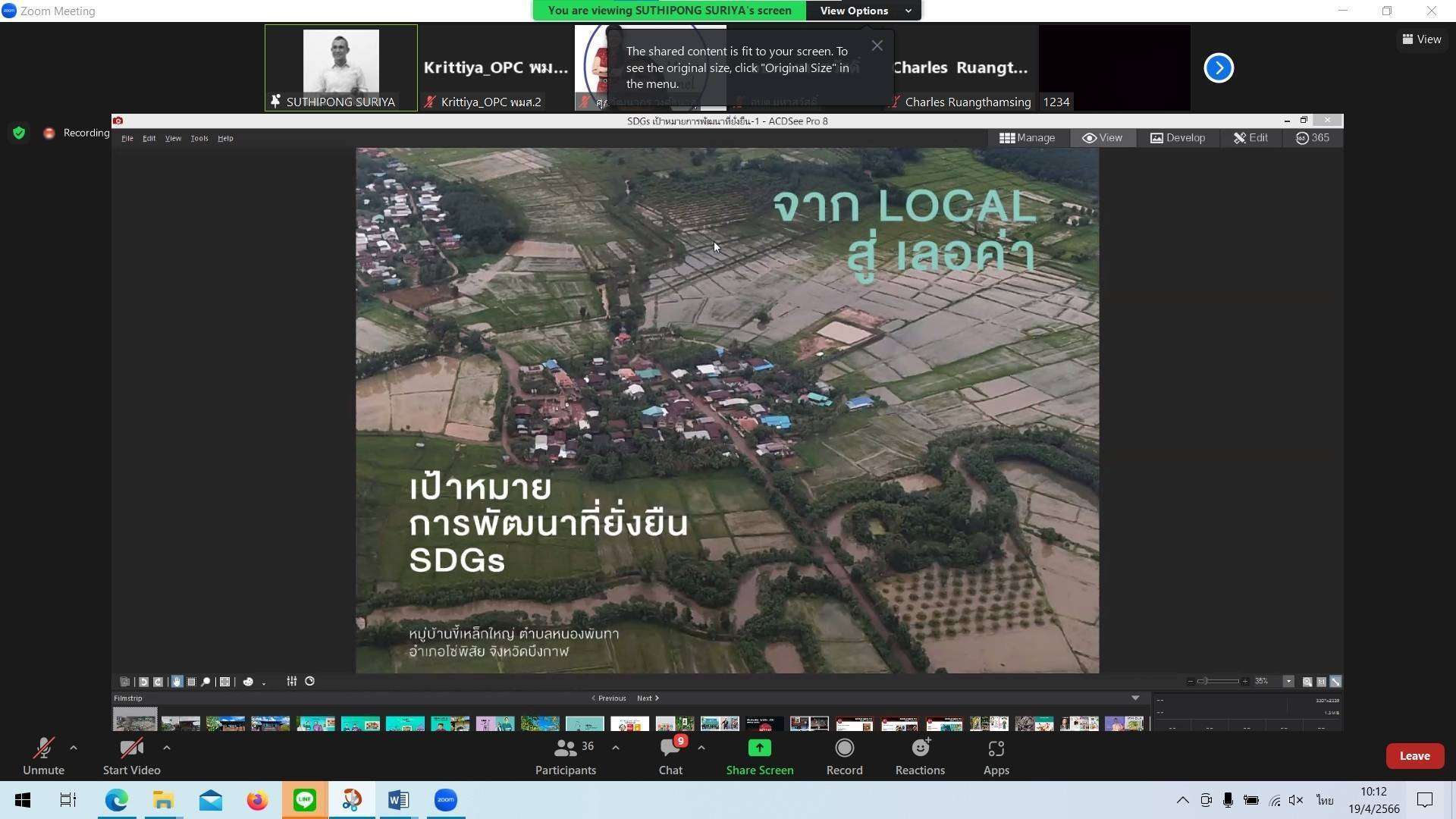Open palette dropdown arrow in toolbar
This screenshot has height=819, width=1456.
tap(264, 683)
